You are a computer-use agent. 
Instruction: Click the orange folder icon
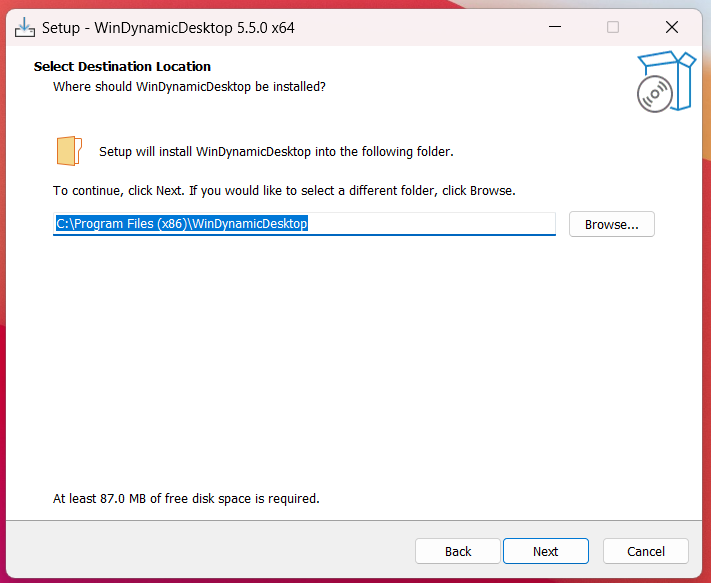coord(68,151)
